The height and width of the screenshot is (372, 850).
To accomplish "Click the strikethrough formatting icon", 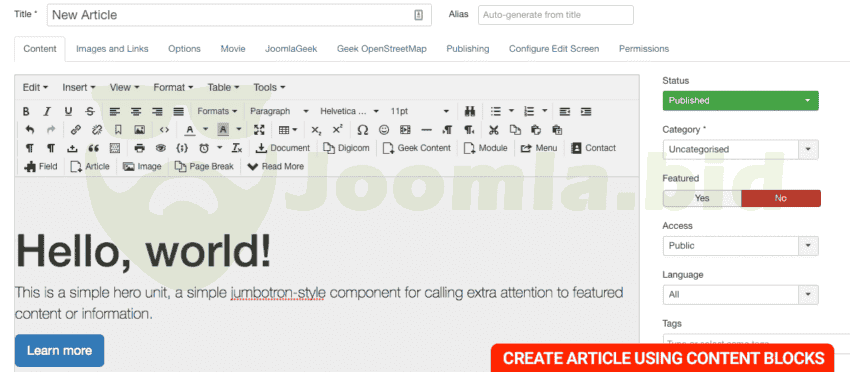I will [x=90, y=111].
